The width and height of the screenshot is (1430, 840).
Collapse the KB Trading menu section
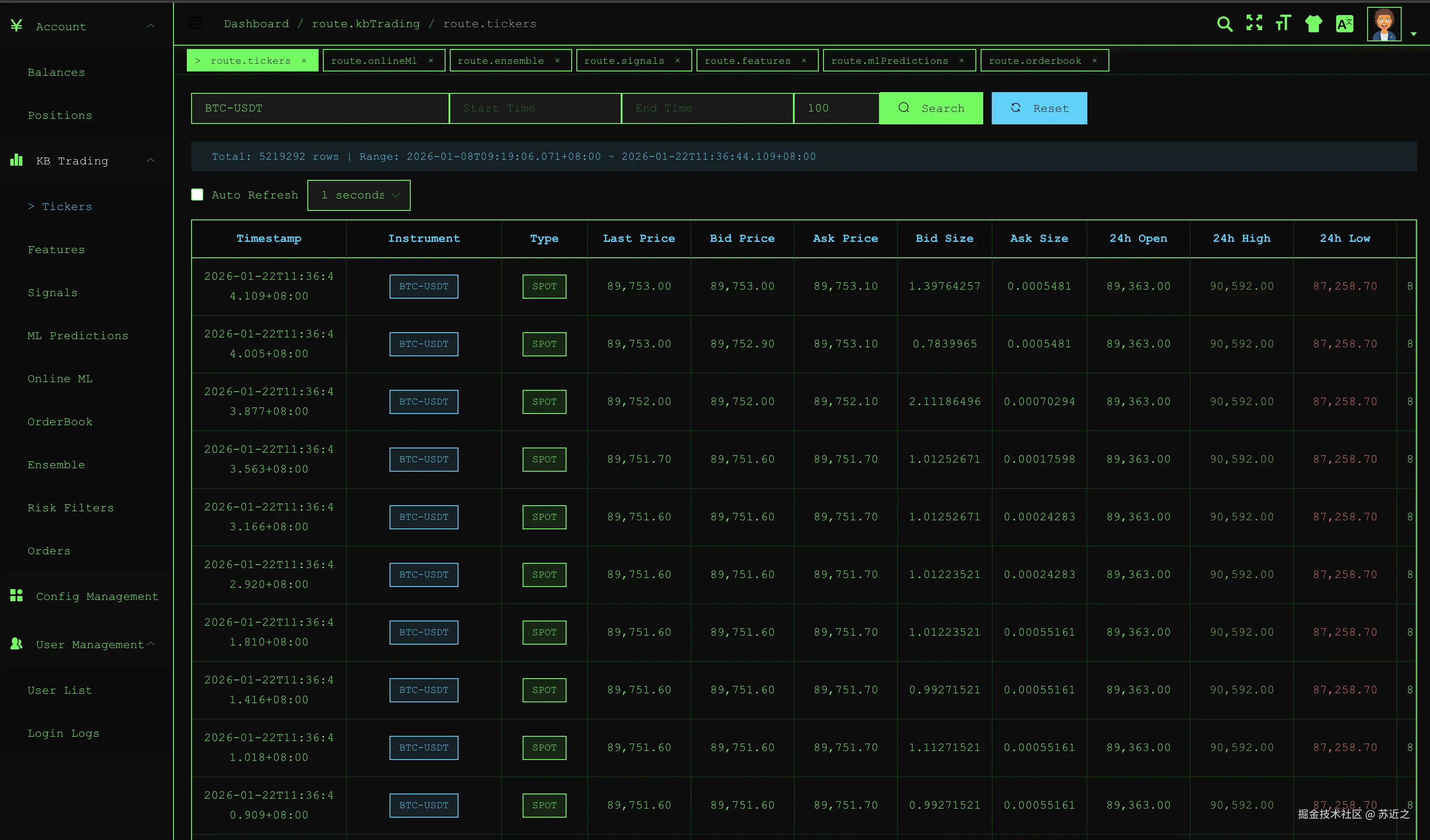coord(150,161)
